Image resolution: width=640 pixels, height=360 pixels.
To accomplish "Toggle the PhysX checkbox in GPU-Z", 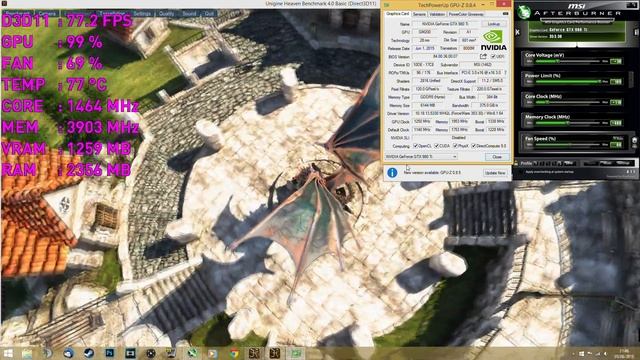I will pos(456,146).
